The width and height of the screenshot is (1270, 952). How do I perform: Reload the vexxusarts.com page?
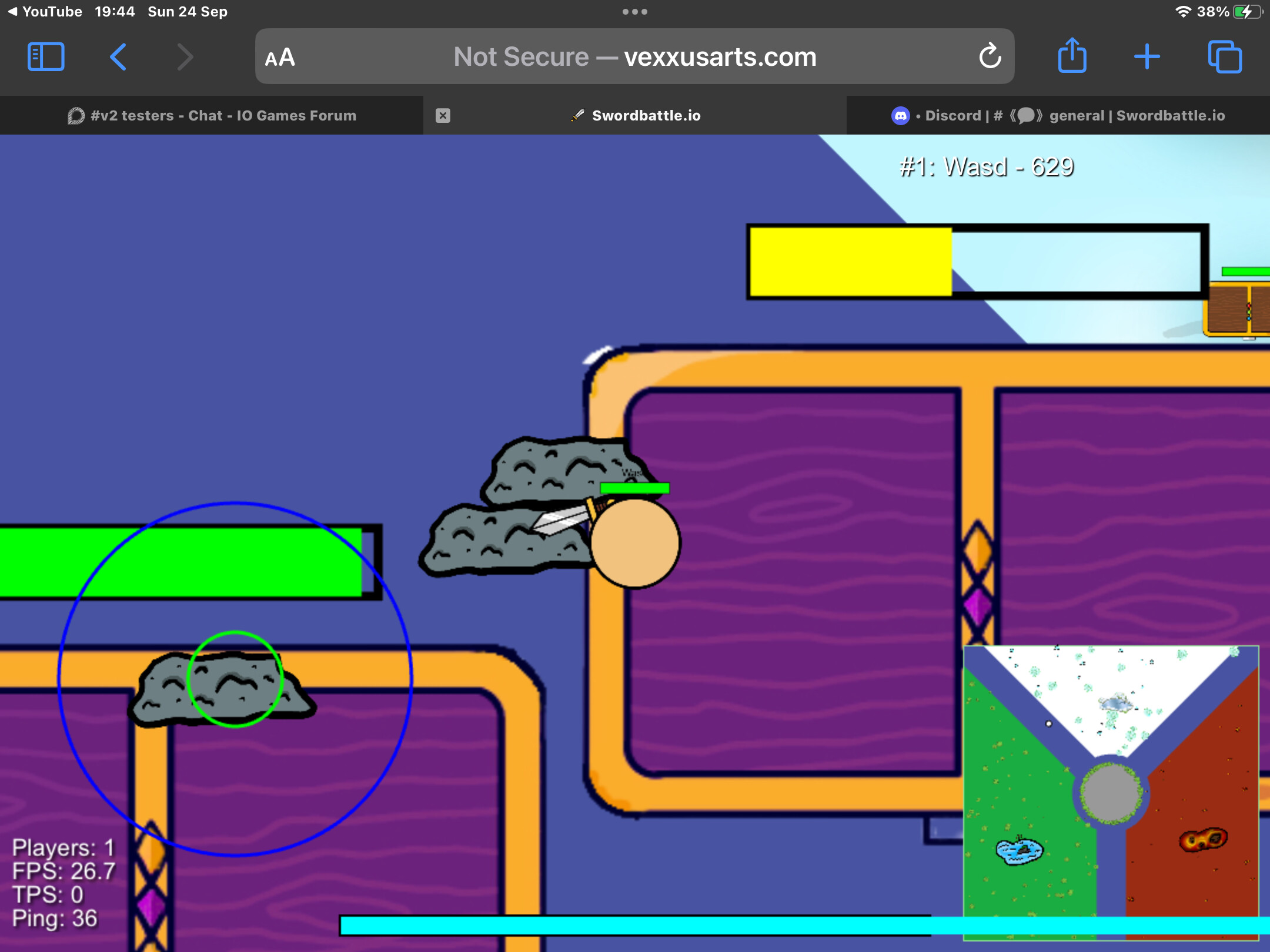tap(990, 56)
